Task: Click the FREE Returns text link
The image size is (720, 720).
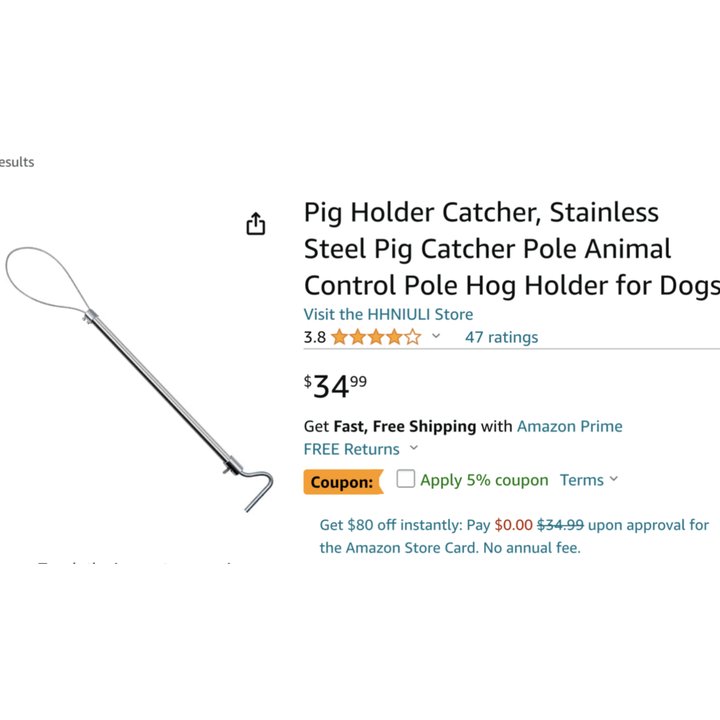Action: [351, 449]
